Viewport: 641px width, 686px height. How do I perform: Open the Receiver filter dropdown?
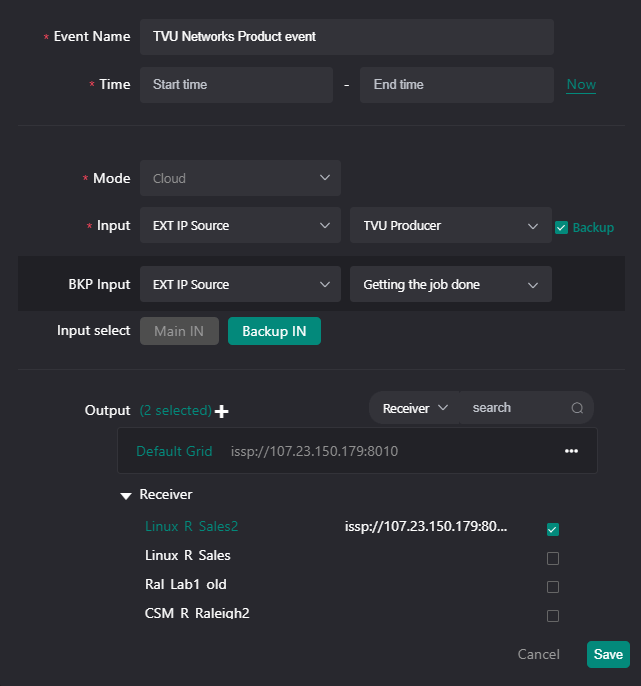tap(415, 408)
